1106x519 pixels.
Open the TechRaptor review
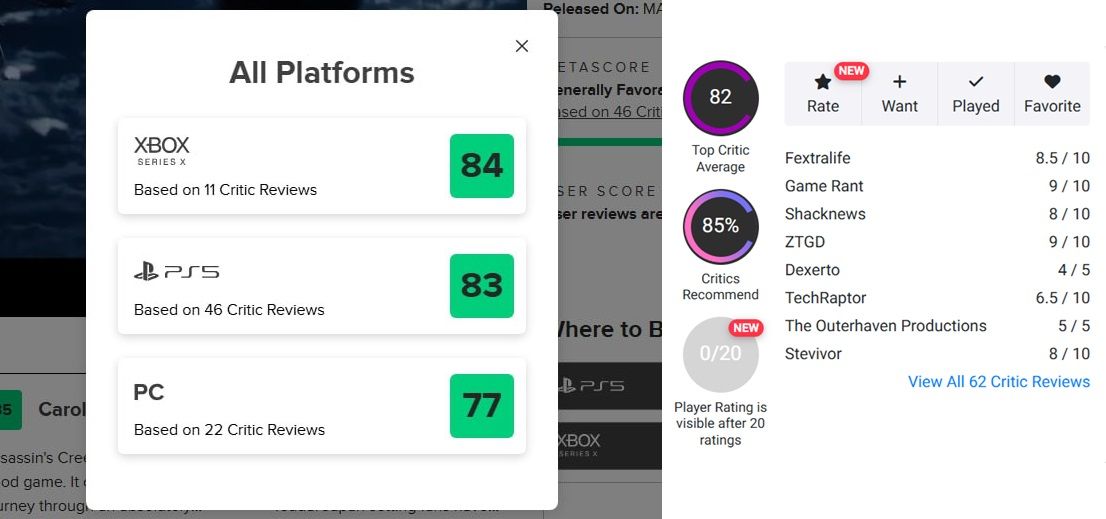pos(825,298)
